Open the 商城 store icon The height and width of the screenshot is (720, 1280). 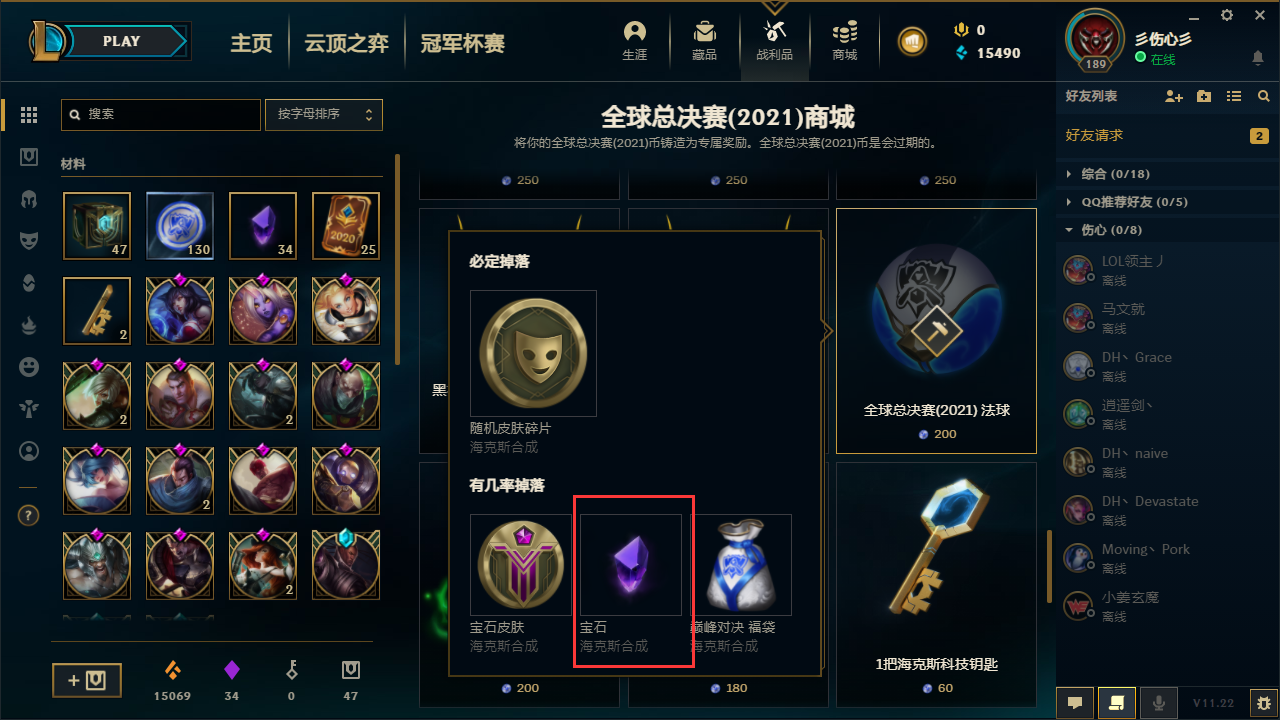[x=845, y=41]
